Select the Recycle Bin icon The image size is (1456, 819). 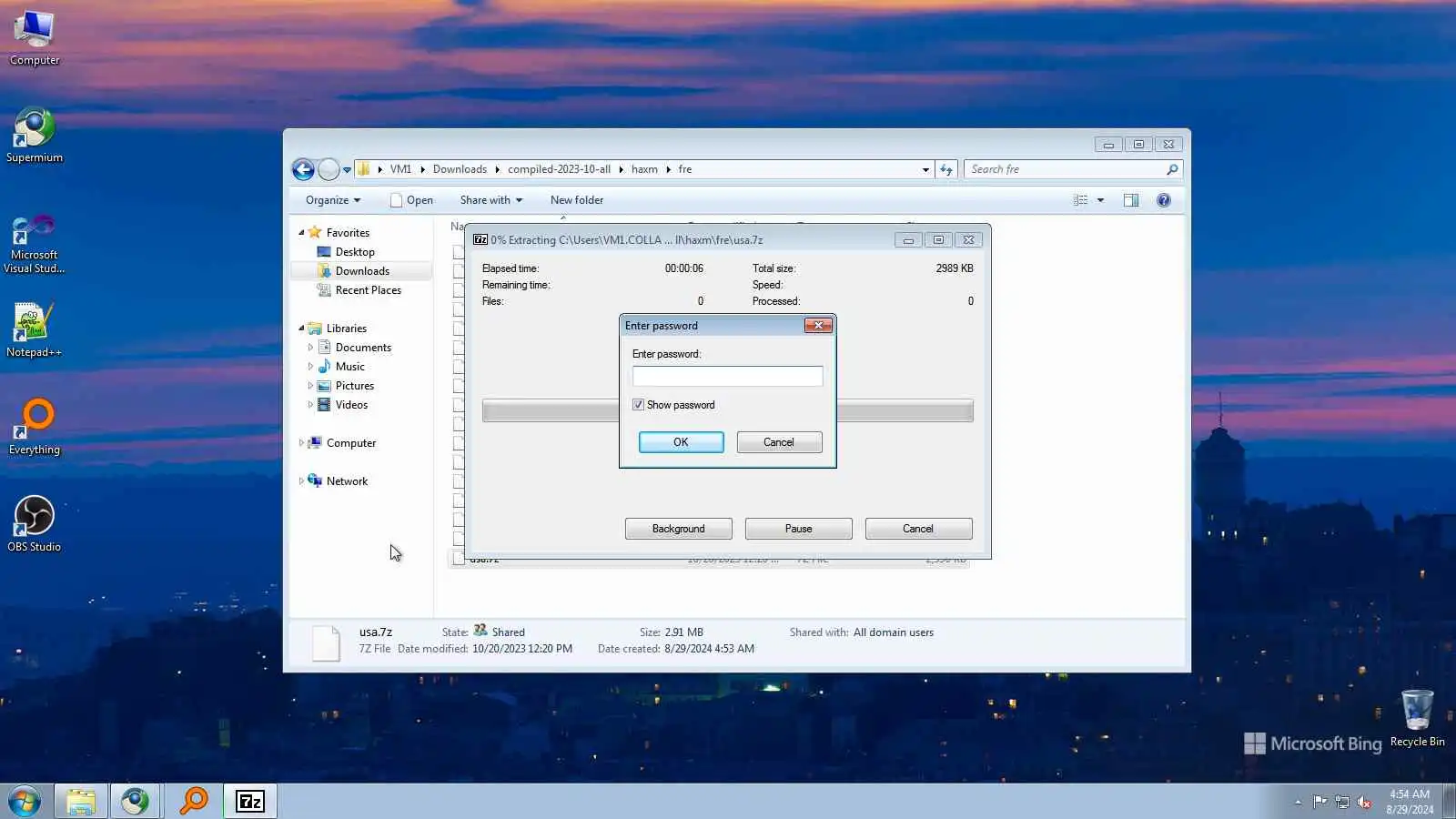point(1417,719)
